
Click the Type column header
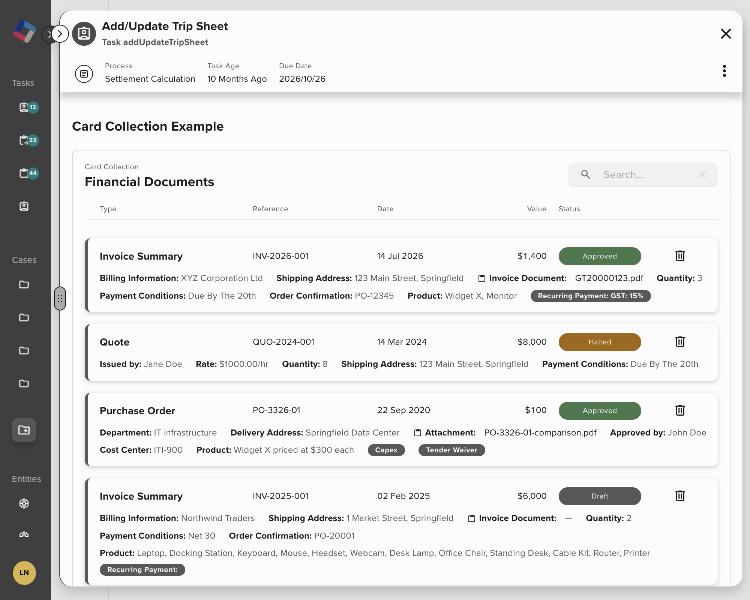108,209
